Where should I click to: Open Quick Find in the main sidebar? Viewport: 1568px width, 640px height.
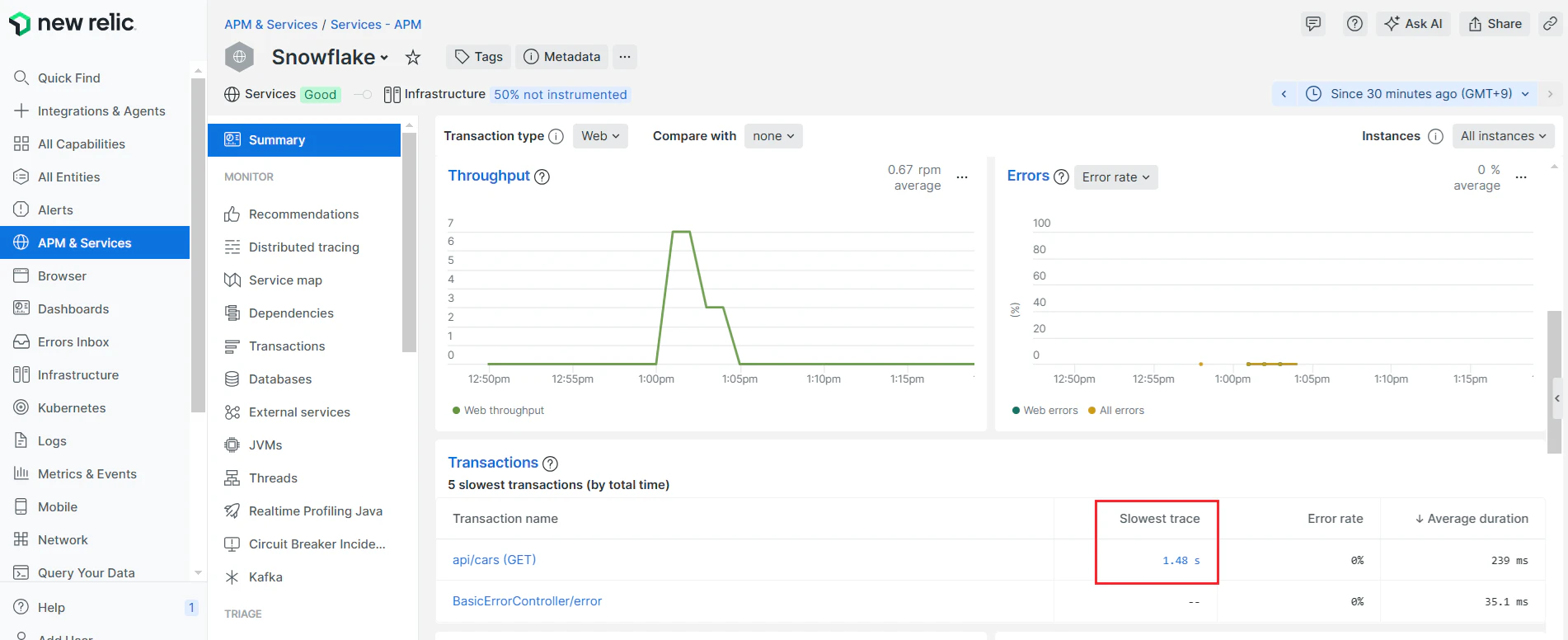pyautogui.click(x=69, y=78)
